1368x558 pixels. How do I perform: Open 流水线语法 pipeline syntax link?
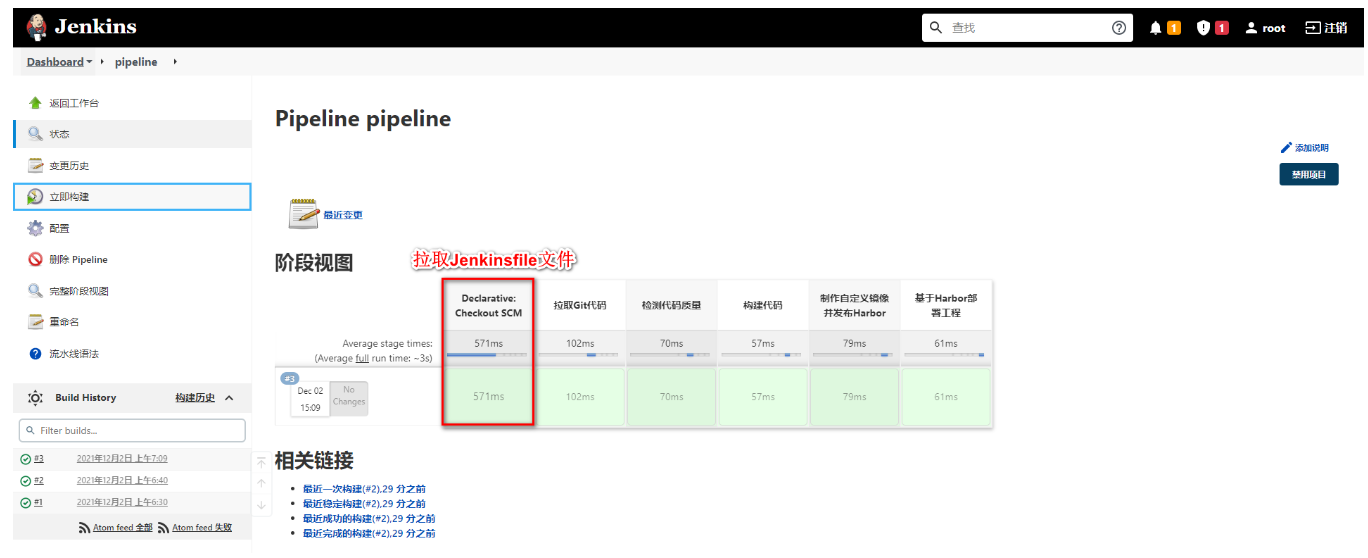74,354
